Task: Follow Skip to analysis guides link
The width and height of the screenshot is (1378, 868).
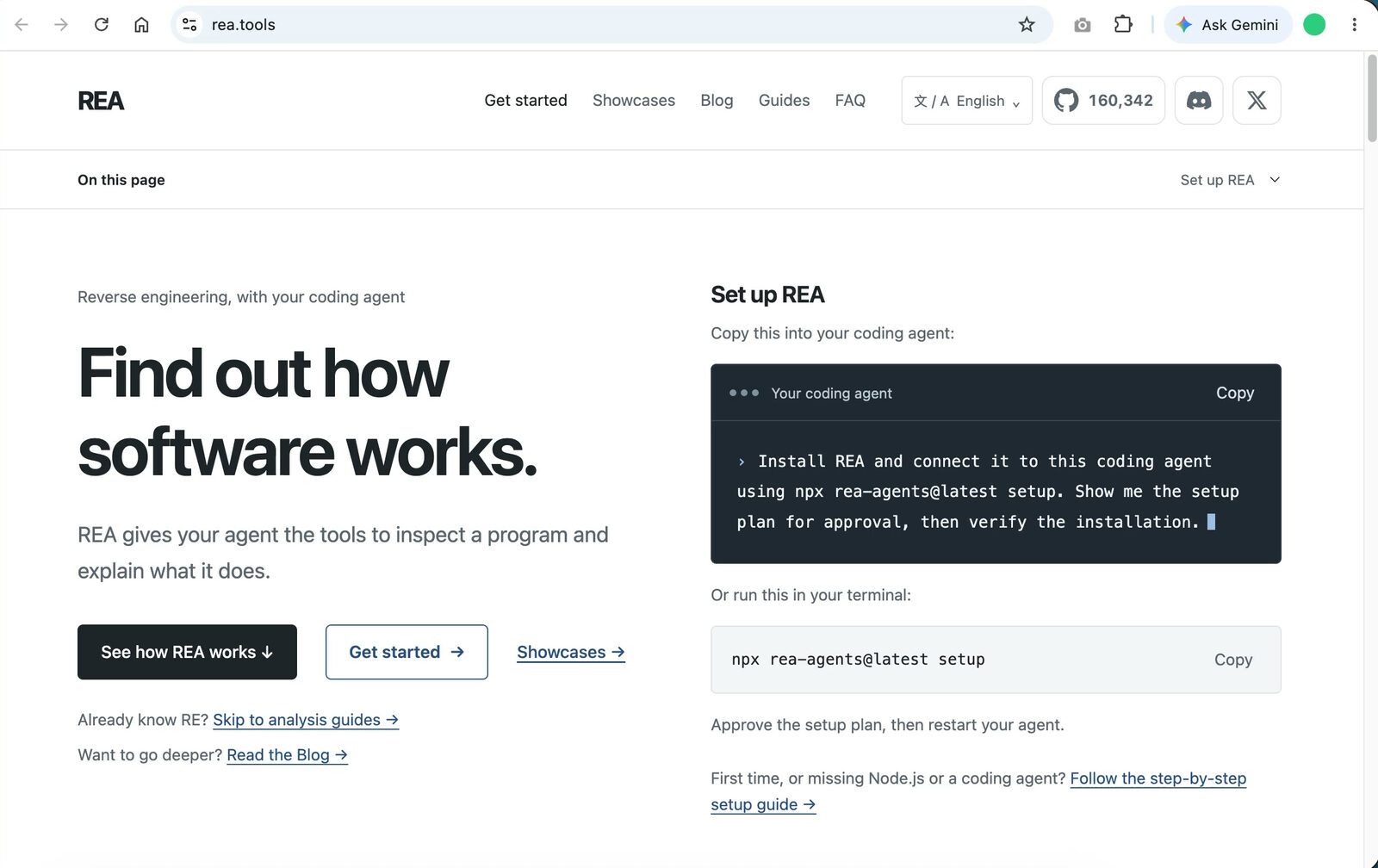Action: pos(306,720)
